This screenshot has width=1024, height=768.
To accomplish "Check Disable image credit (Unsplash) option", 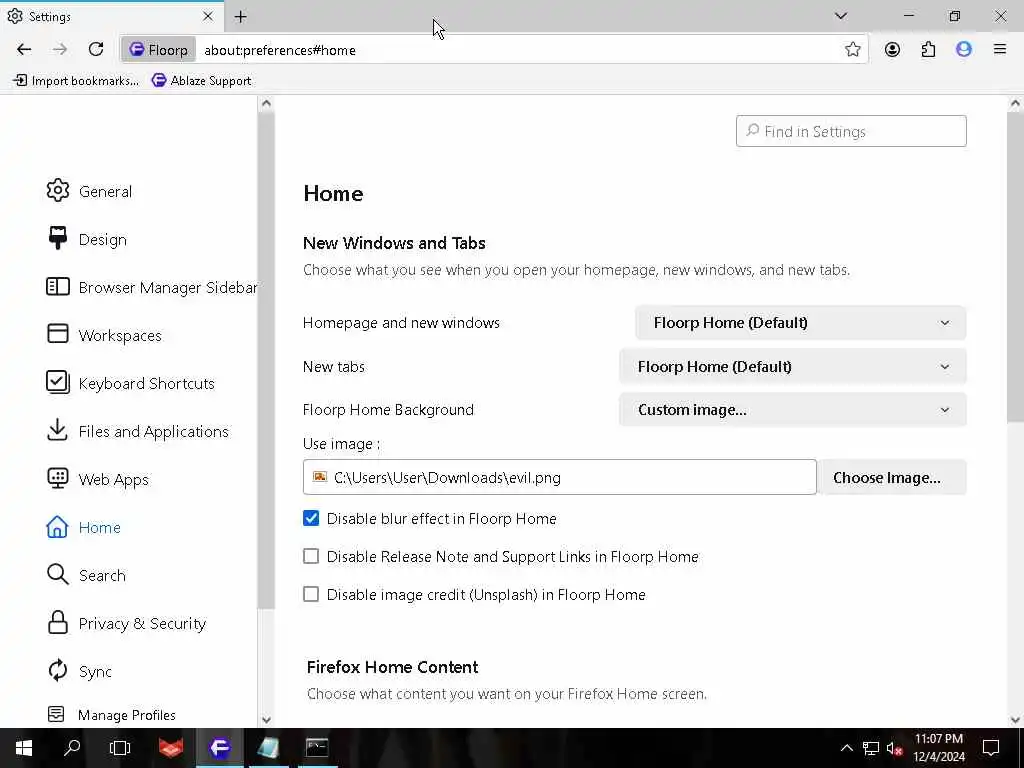I will tap(311, 594).
